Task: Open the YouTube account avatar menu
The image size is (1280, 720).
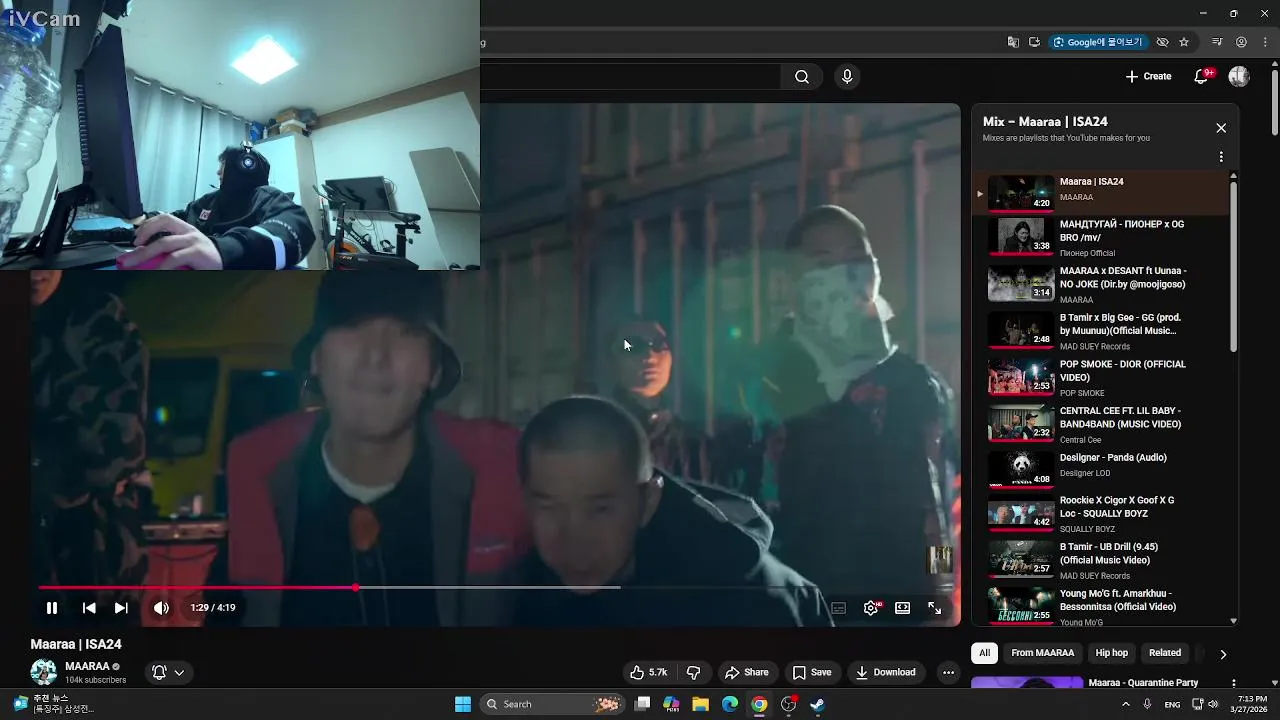Action: pyautogui.click(x=1239, y=76)
